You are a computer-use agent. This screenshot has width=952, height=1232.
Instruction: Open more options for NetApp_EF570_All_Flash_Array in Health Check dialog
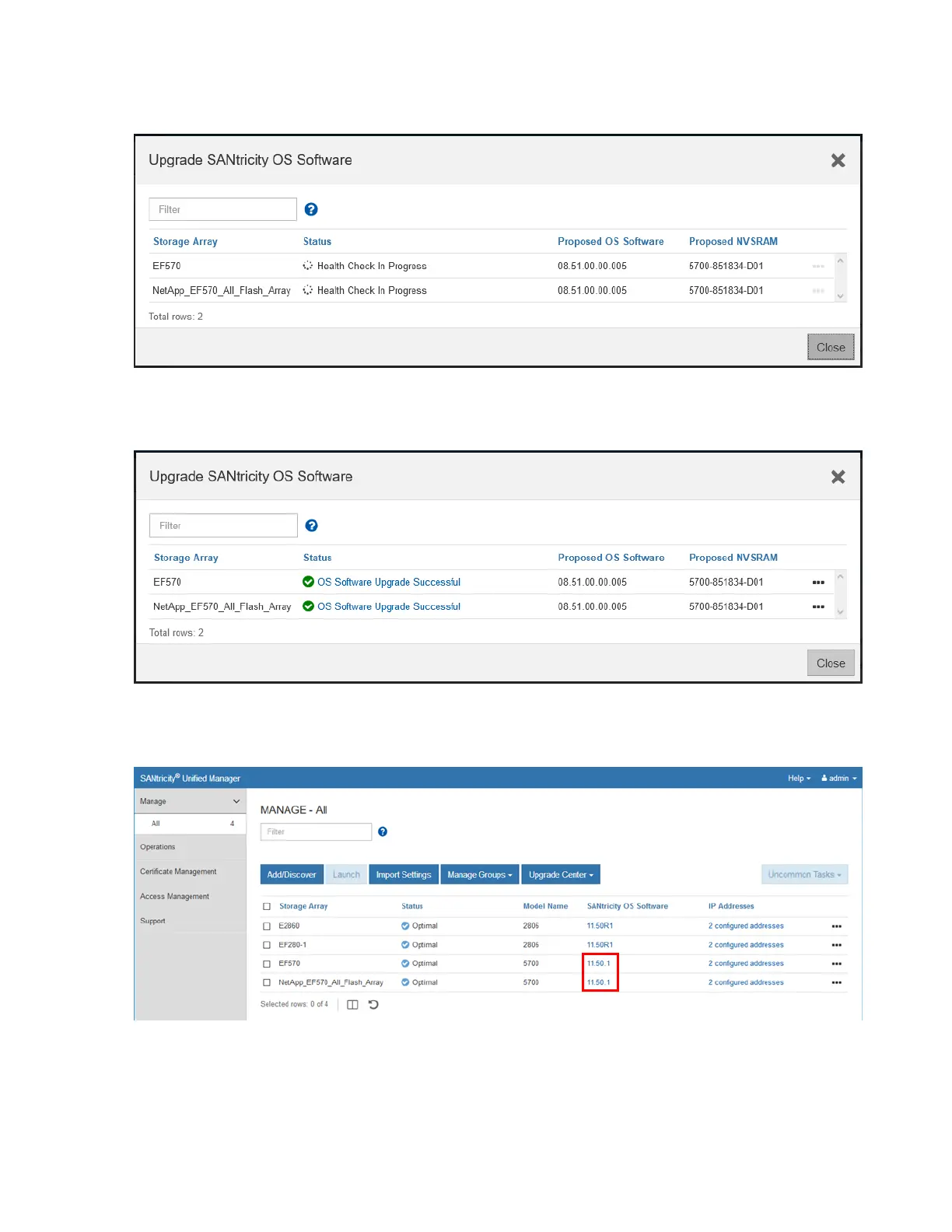pyautogui.click(x=818, y=291)
